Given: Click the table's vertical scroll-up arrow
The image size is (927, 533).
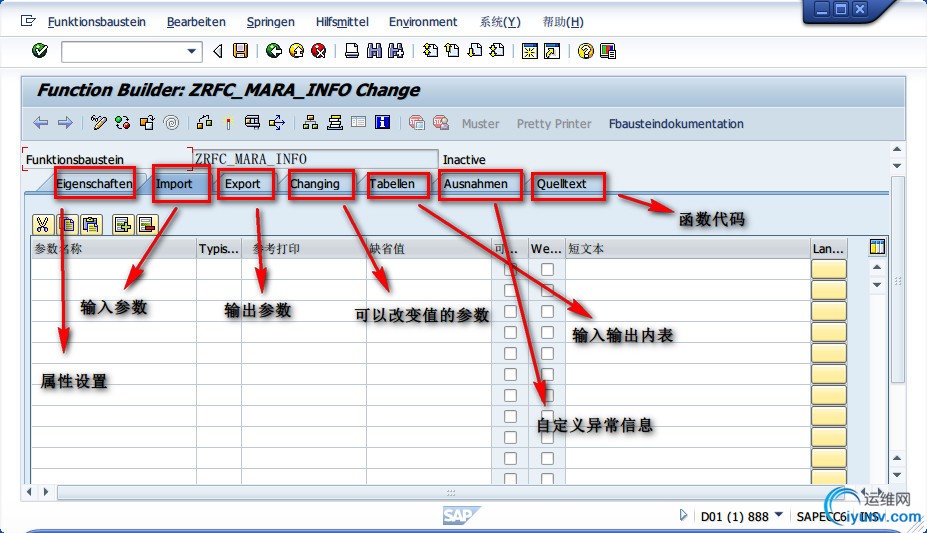Looking at the screenshot, I should (877, 268).
